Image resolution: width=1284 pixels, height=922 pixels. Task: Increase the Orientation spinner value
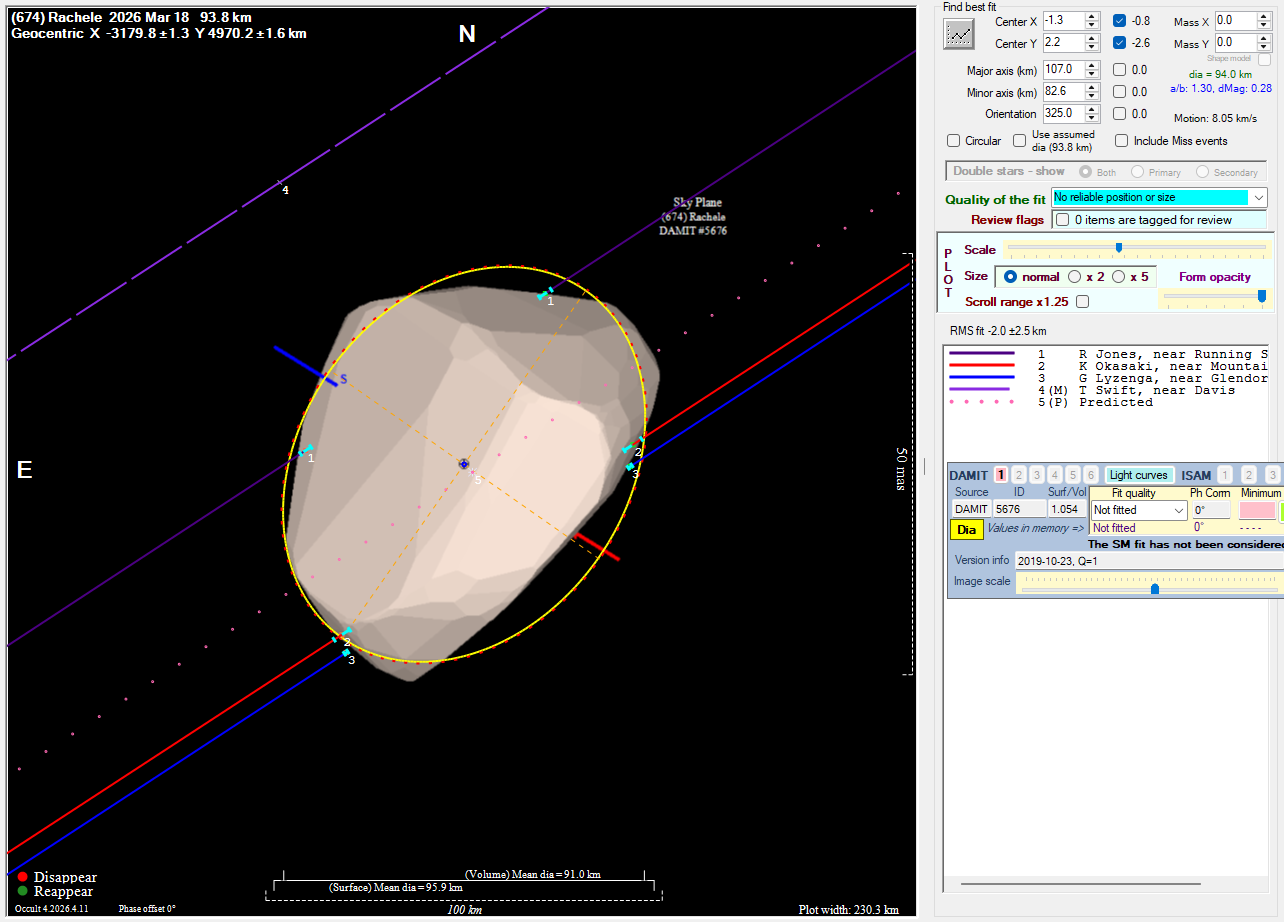1092,109
